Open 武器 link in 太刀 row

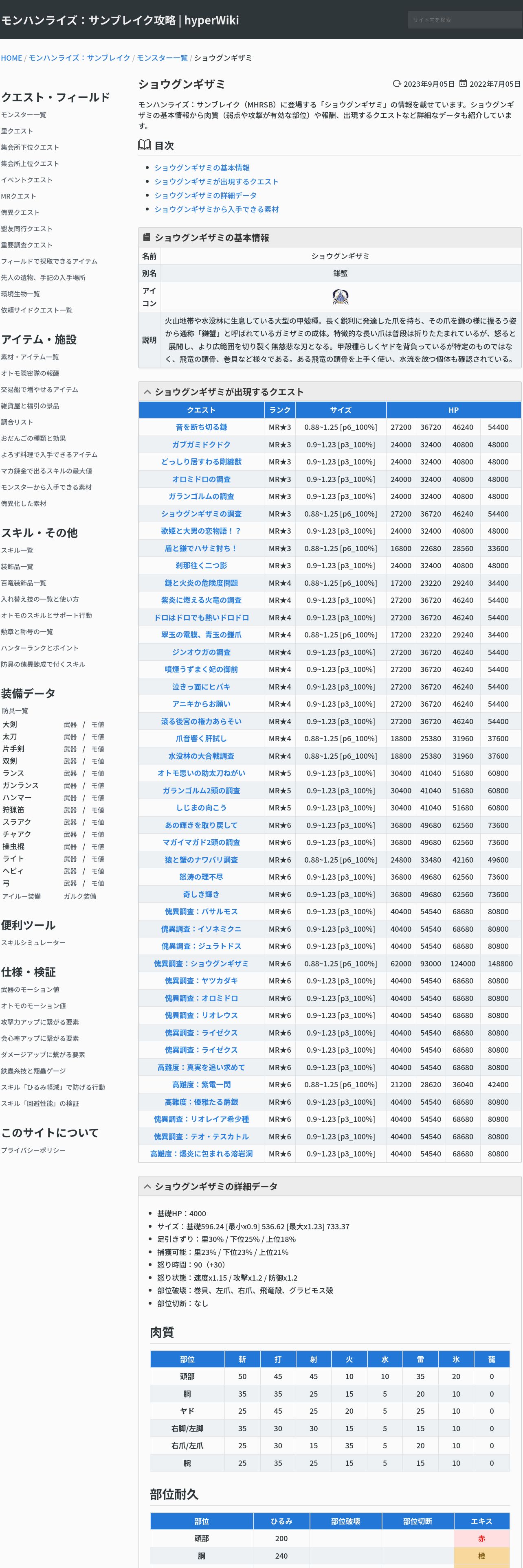coord(70,737)
